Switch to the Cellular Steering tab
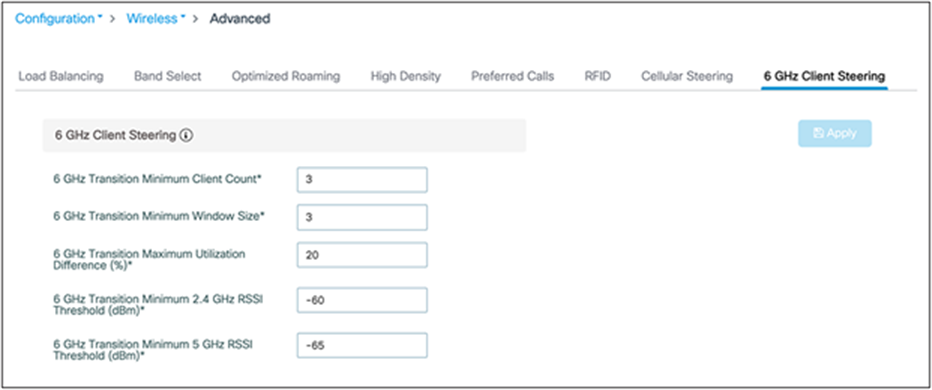The image size is (932, 390). [x=687, y=76]
